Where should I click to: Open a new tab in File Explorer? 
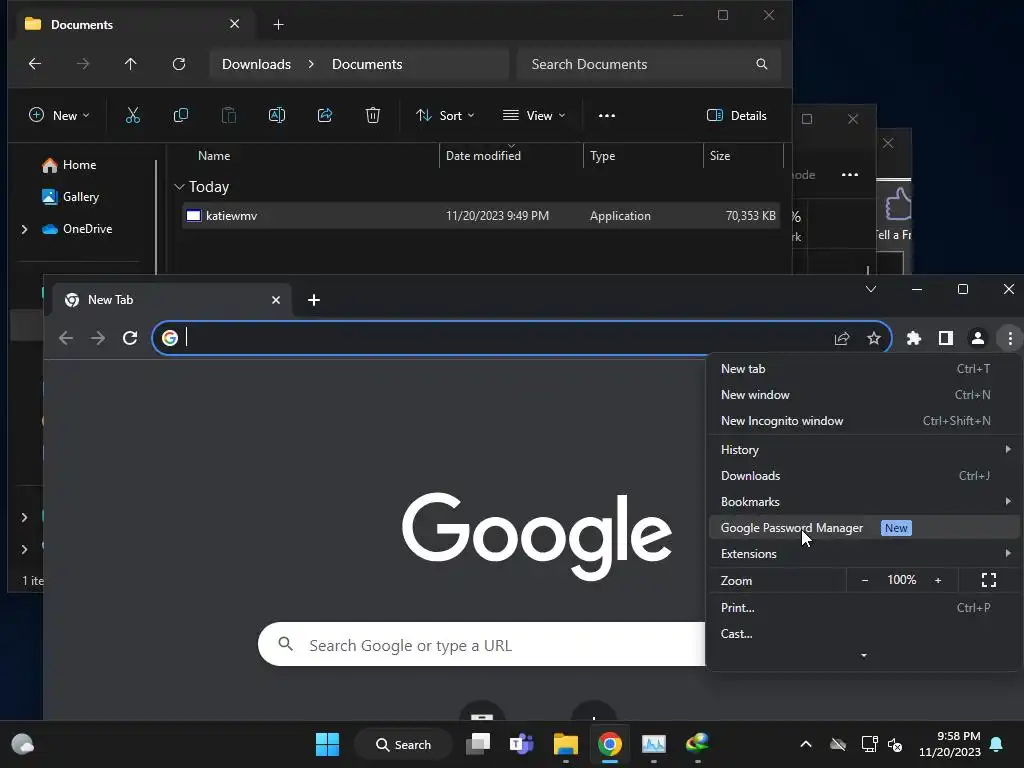tap(278, 25)
